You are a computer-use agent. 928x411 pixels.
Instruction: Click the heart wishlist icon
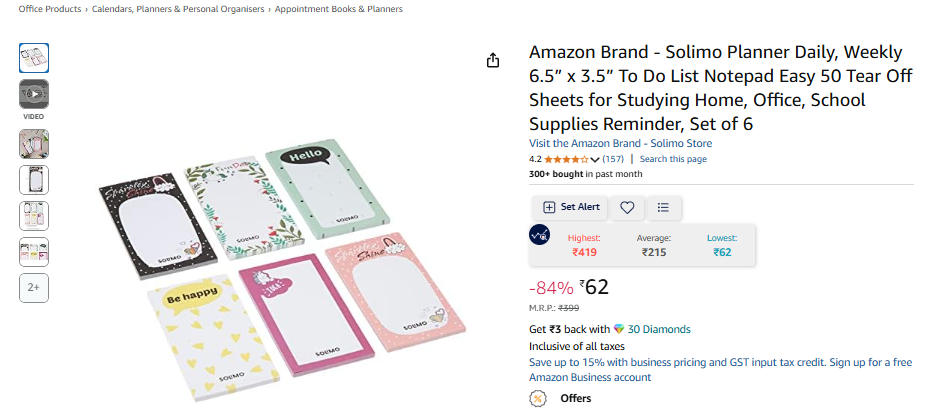(x=627, y=207)
